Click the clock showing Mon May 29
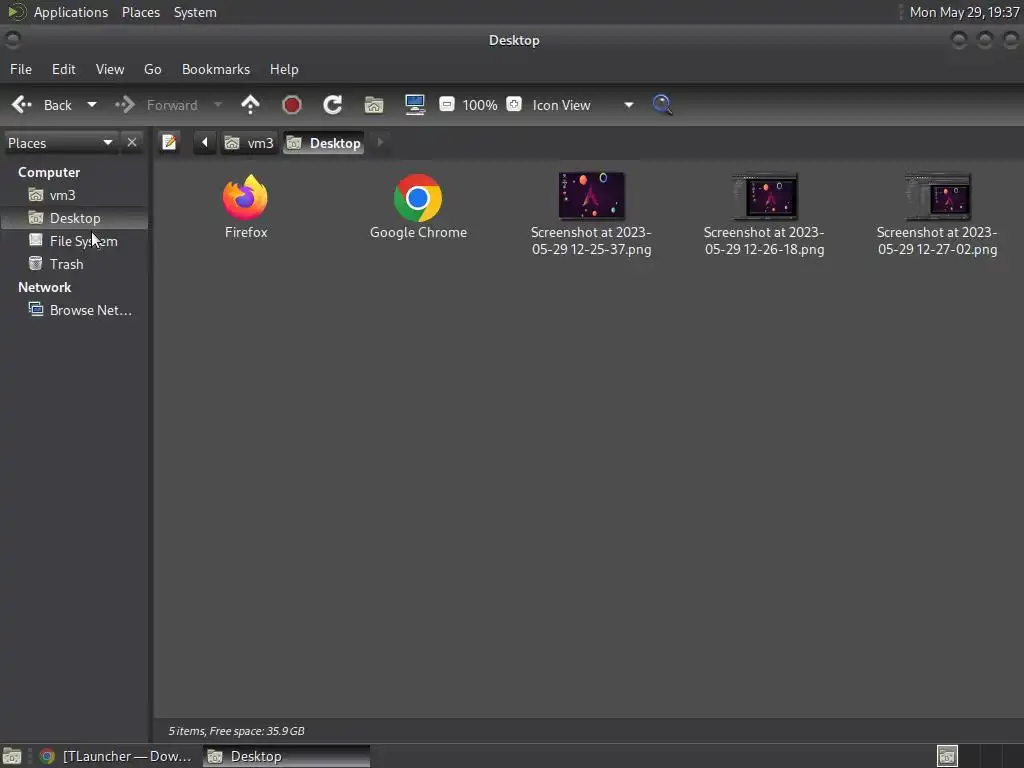 click(965, 12)
